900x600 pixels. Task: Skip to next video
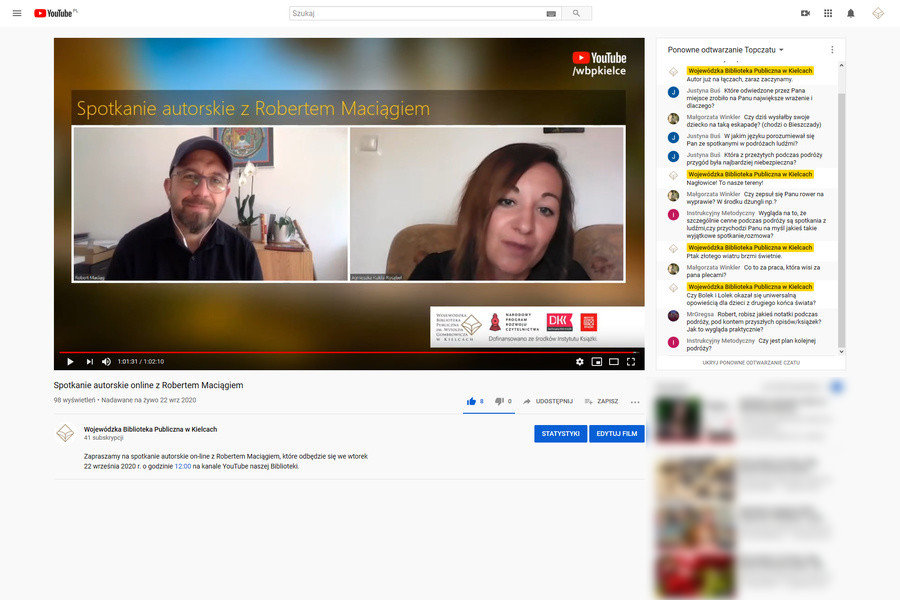click(89, 362)
